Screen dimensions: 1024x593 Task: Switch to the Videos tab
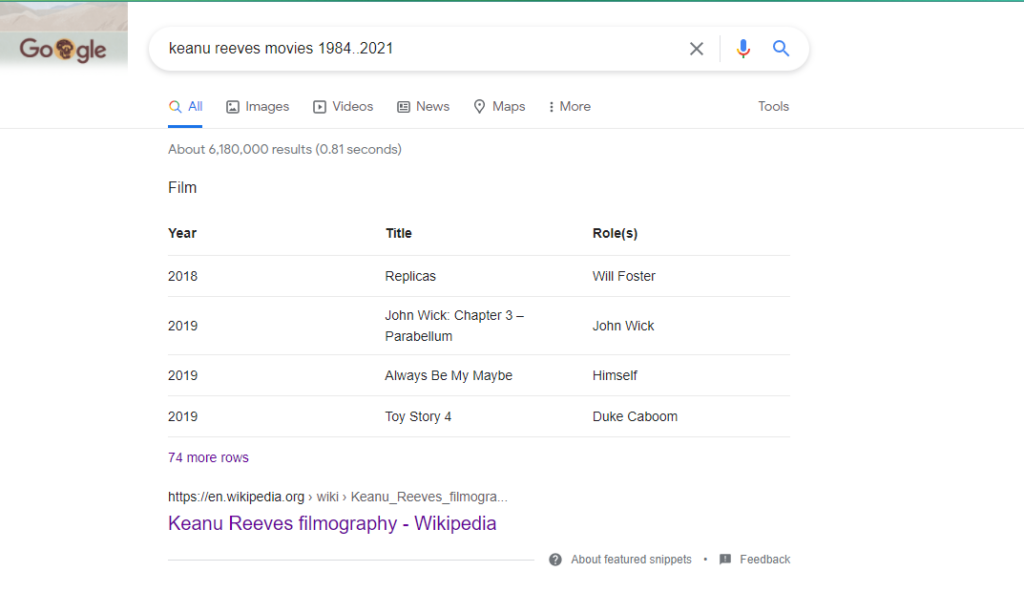pyautogui.click(x=343, y=107)
